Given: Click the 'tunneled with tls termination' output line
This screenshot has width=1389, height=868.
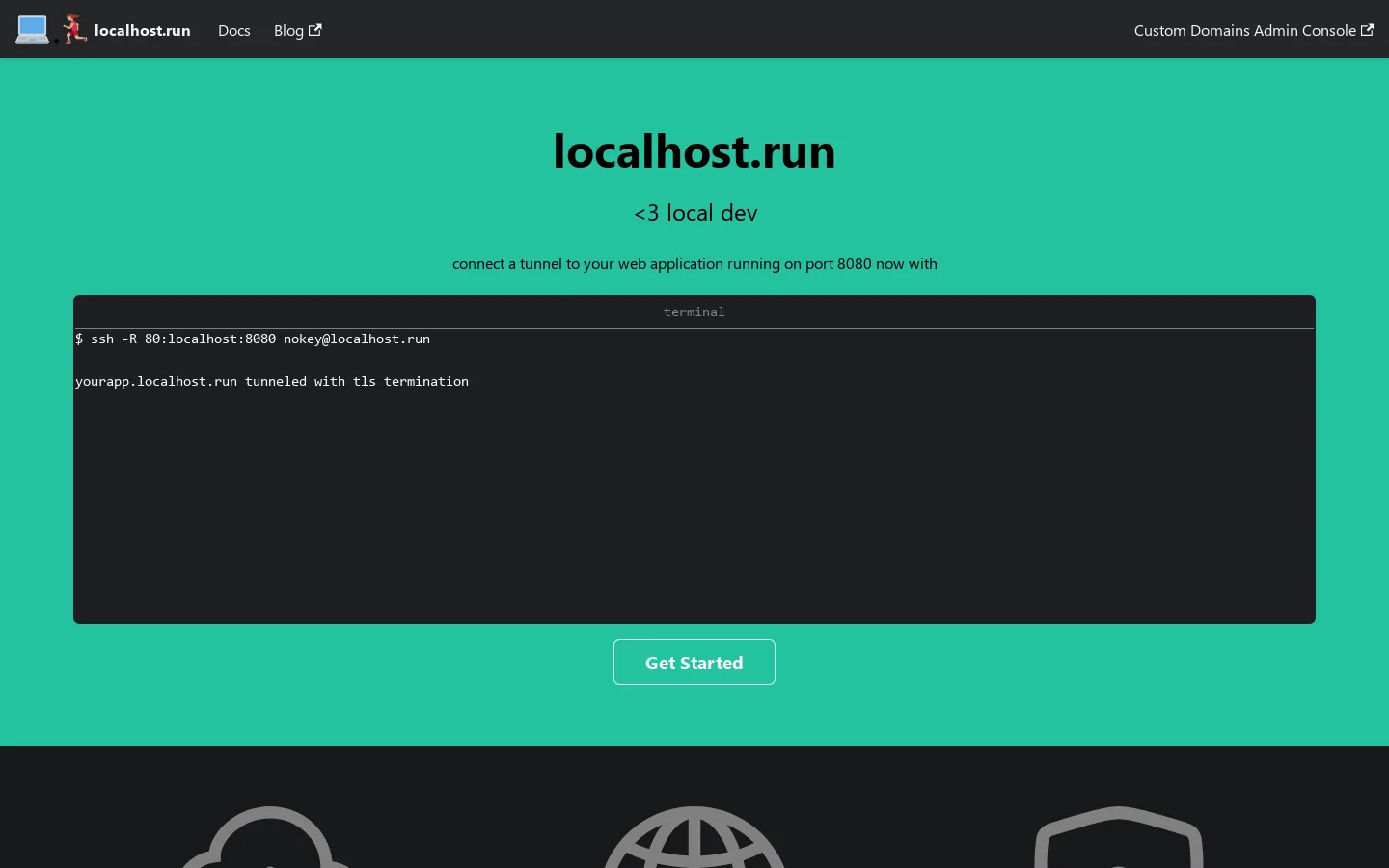Looking at the screenshot, I should point(272,381).
